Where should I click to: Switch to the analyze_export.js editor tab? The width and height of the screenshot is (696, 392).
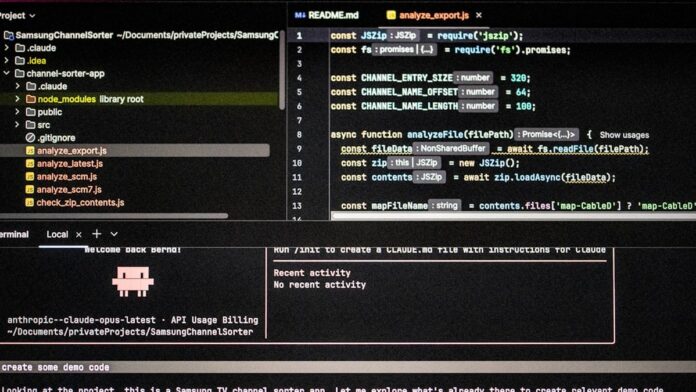click(434, 15)
